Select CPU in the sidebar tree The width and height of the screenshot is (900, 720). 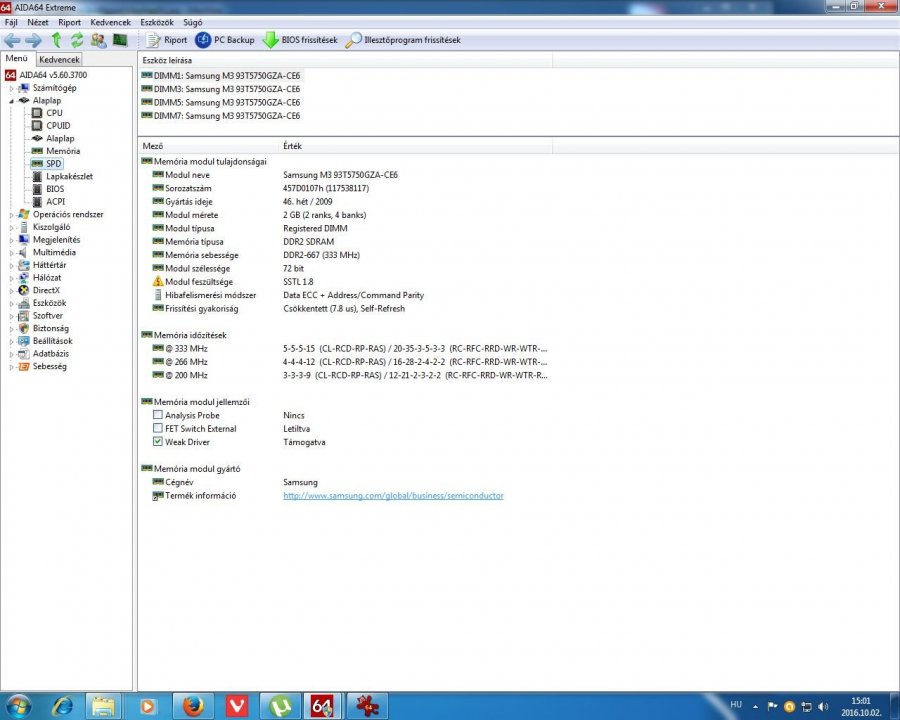point(54,113)
